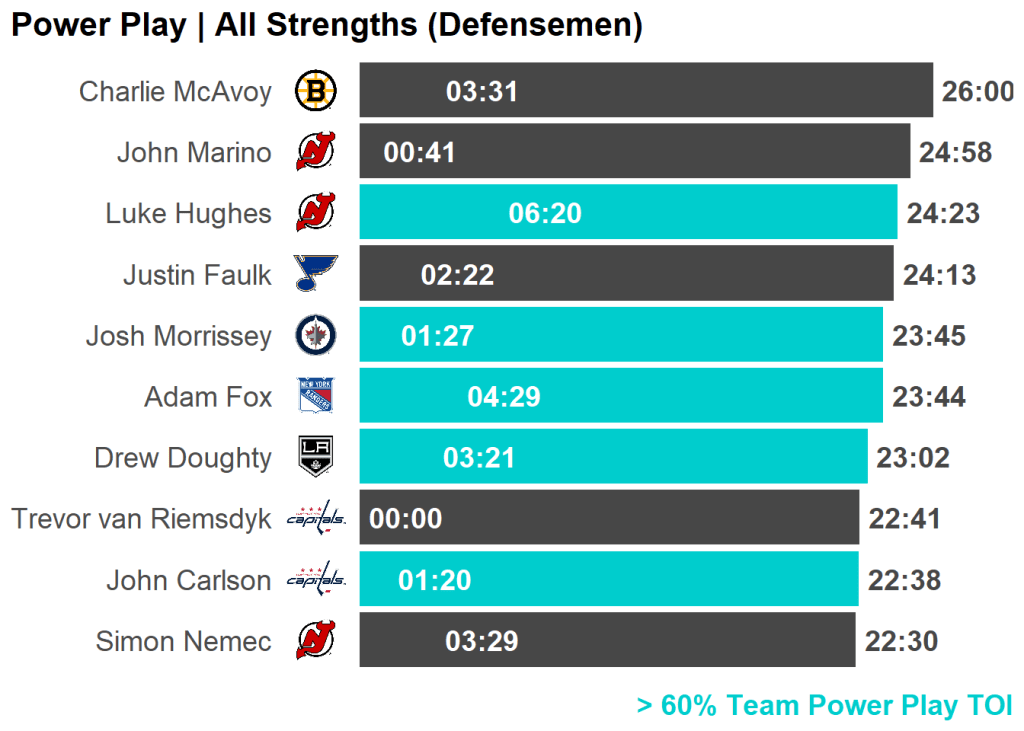Click the St. Louis Blues logo
The width and height of the screenshot is (1024, 731).
316,274
